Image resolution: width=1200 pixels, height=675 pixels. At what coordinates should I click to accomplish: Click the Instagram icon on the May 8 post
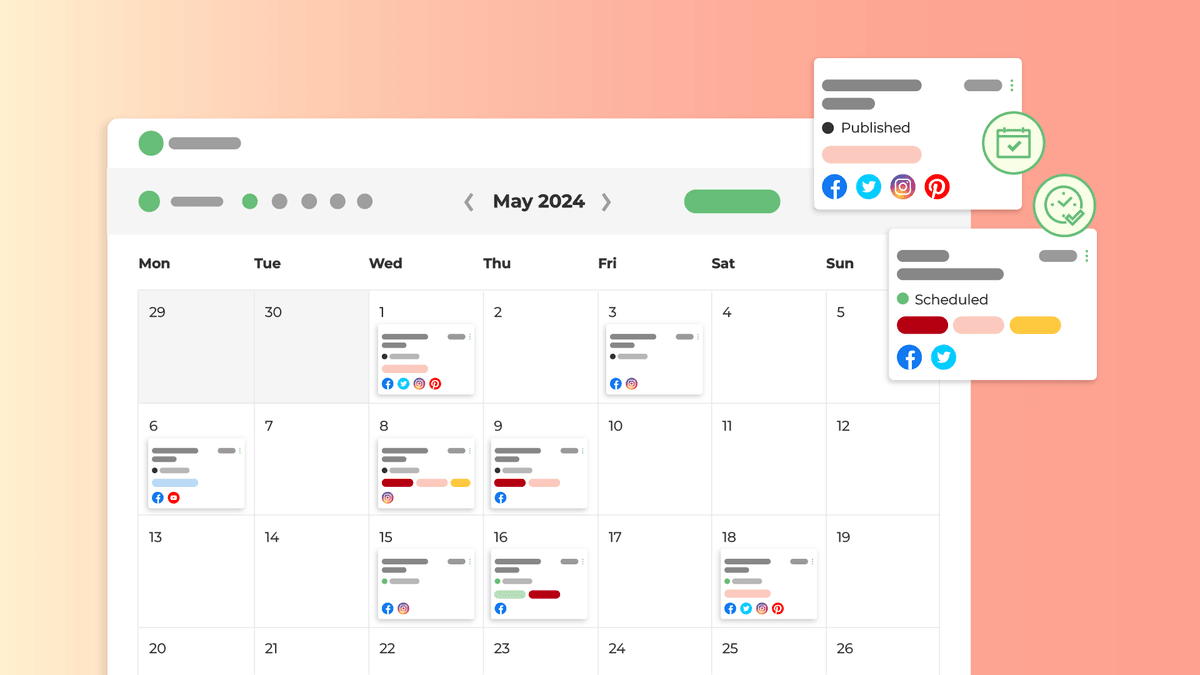[387, 497]
